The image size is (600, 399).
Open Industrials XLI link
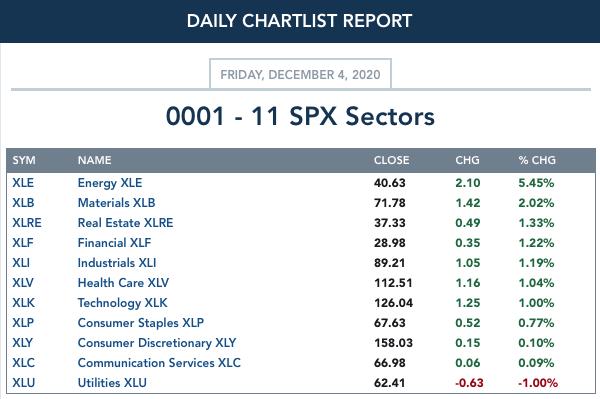click(117, 263)
